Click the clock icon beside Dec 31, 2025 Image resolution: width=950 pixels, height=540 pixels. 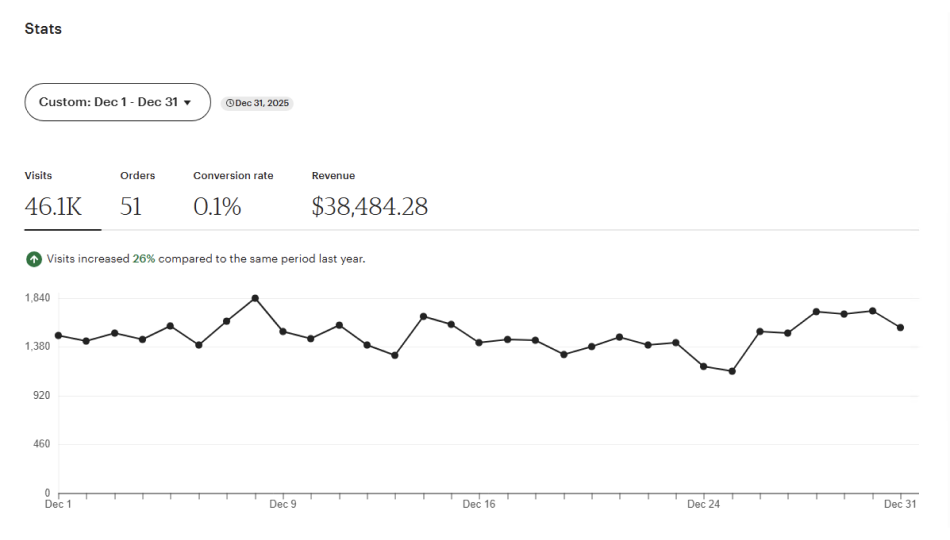coord(230,103)
